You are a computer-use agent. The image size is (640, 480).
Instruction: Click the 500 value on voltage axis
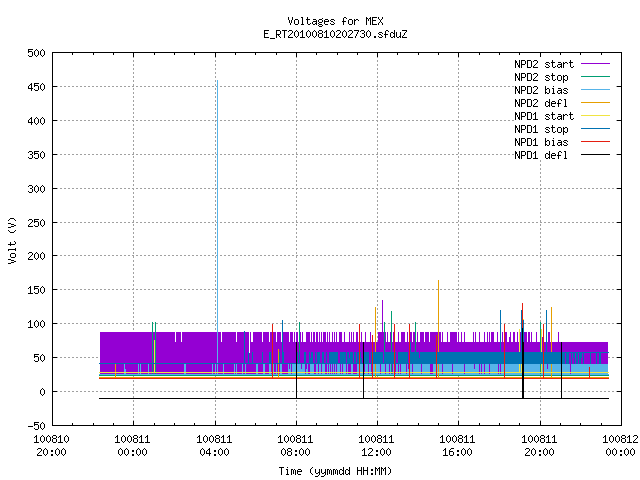click(x=36, y=53)
